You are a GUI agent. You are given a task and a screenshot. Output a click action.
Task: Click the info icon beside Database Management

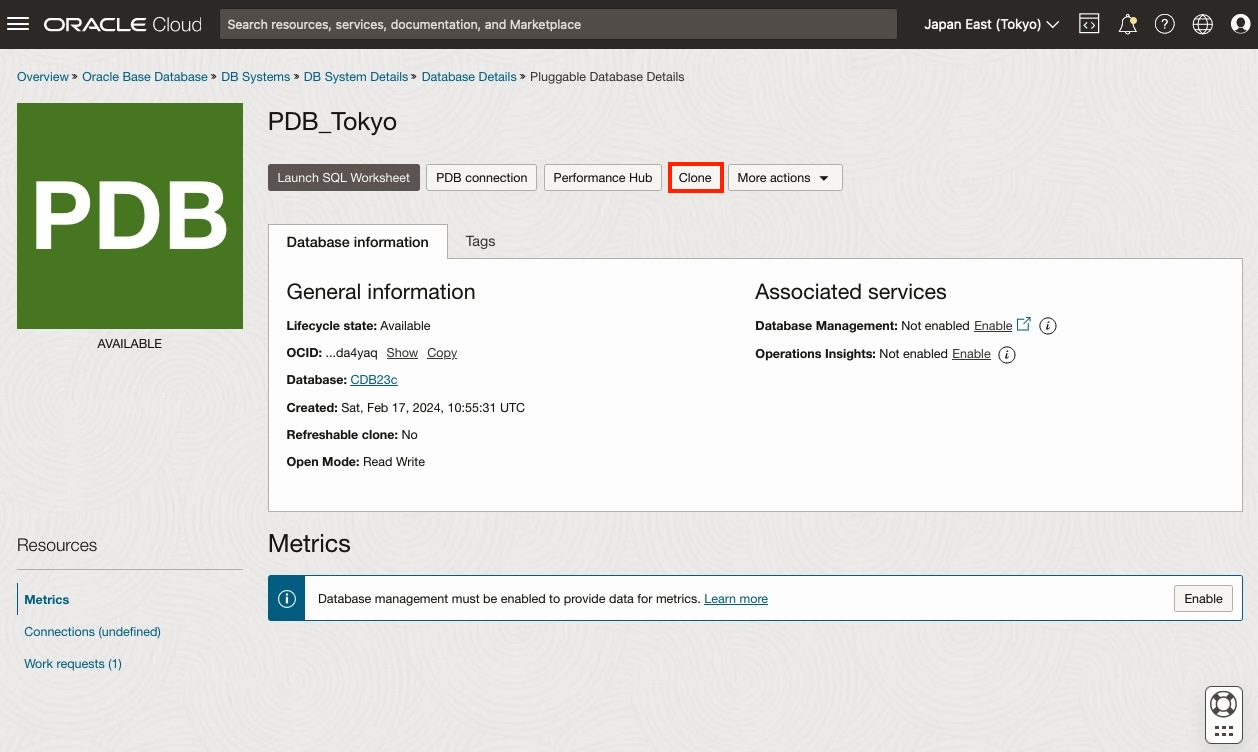(x=1047, y=325)
